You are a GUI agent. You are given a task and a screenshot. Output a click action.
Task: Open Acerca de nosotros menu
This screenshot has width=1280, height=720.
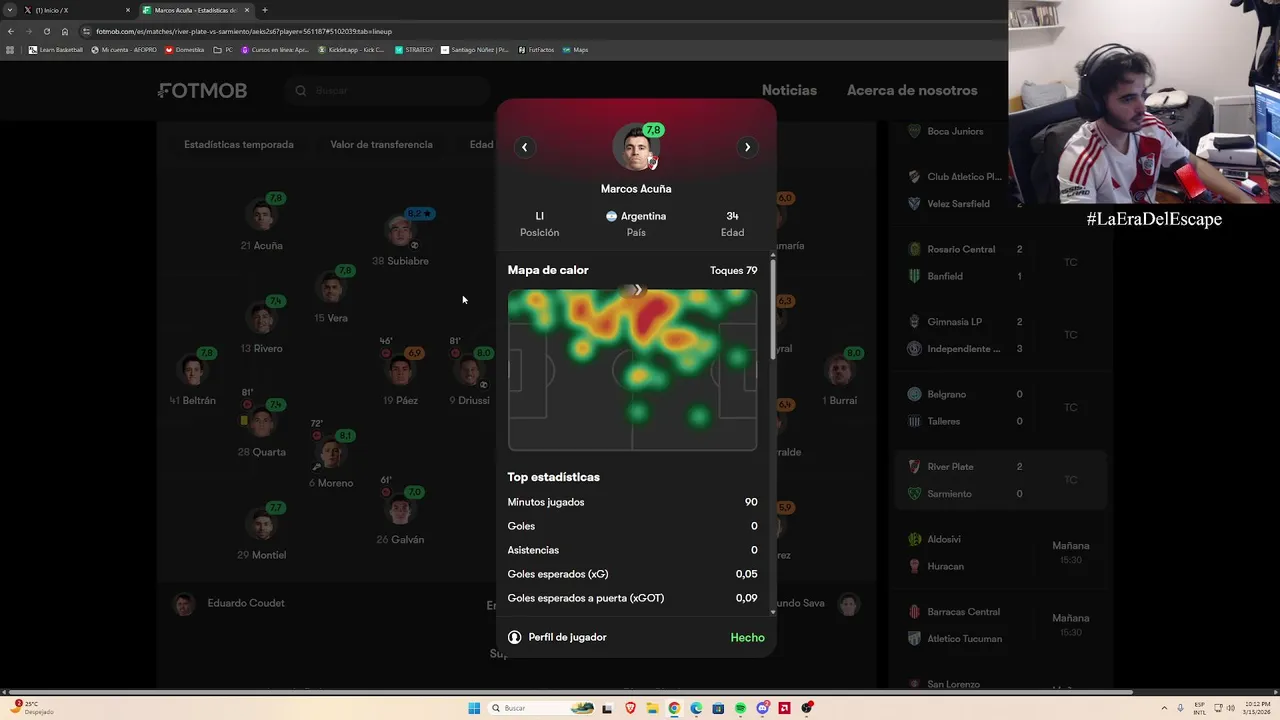(912, 90)
